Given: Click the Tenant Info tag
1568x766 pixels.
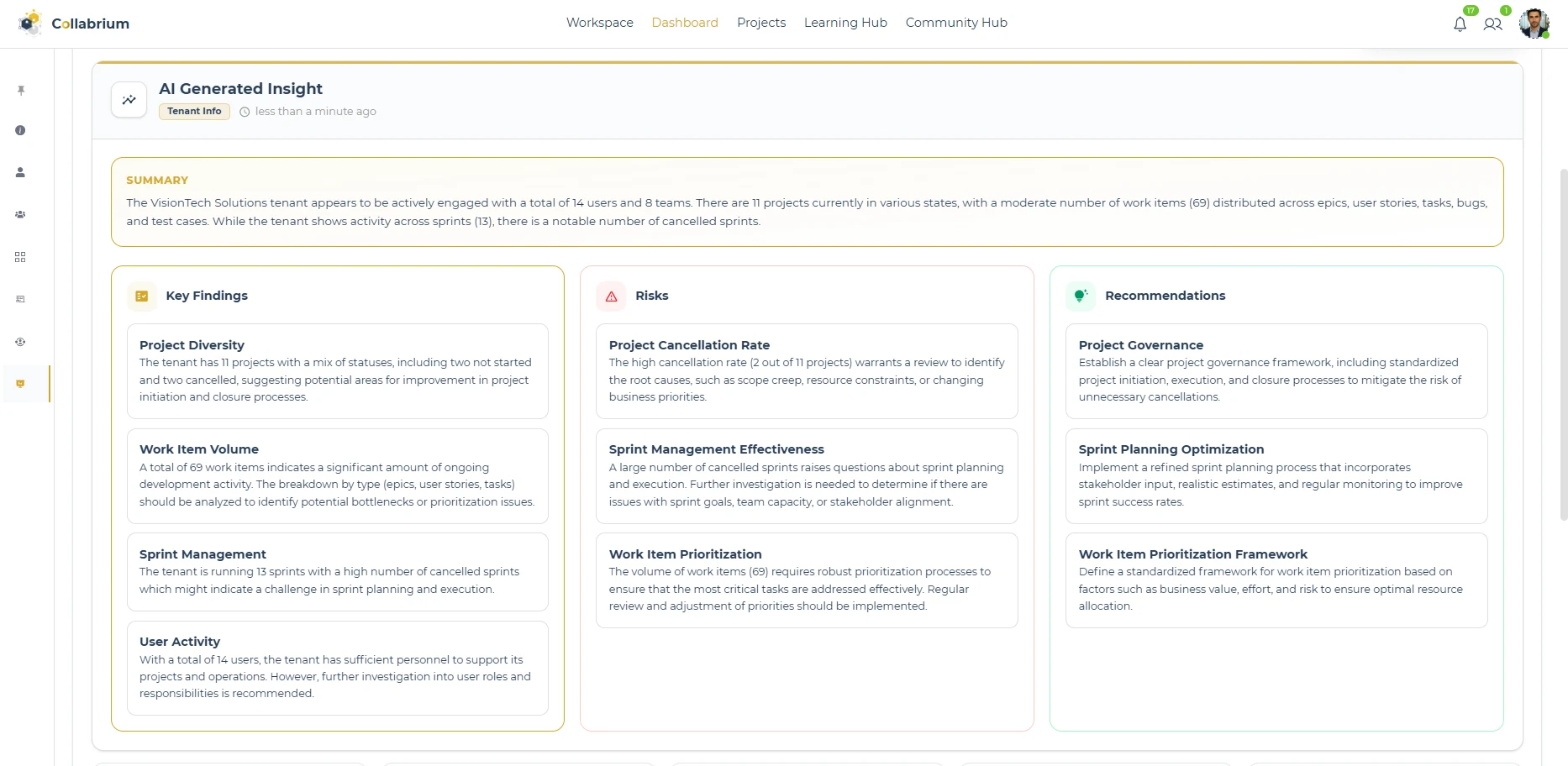Looking at the screenshot, I should pos(194,111).
